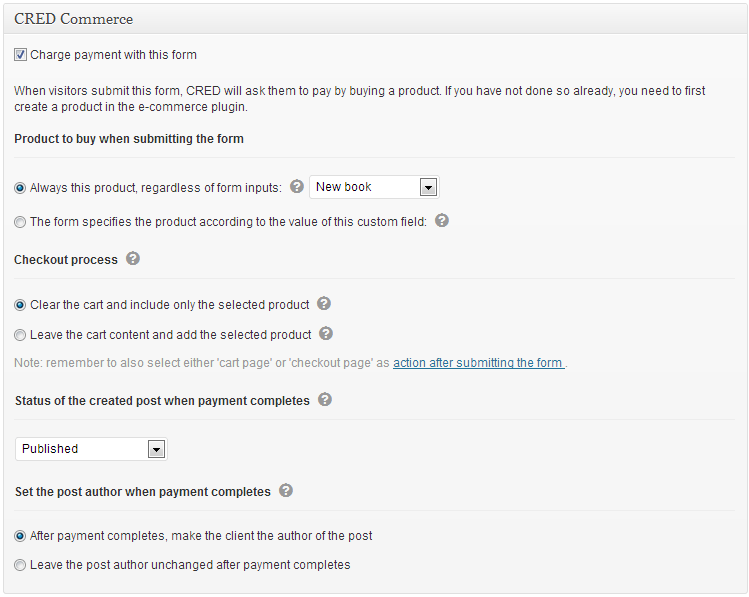The image size is (749, 597).
Task: Open the 'New book' product dropdown
Action: coord(374,187)
